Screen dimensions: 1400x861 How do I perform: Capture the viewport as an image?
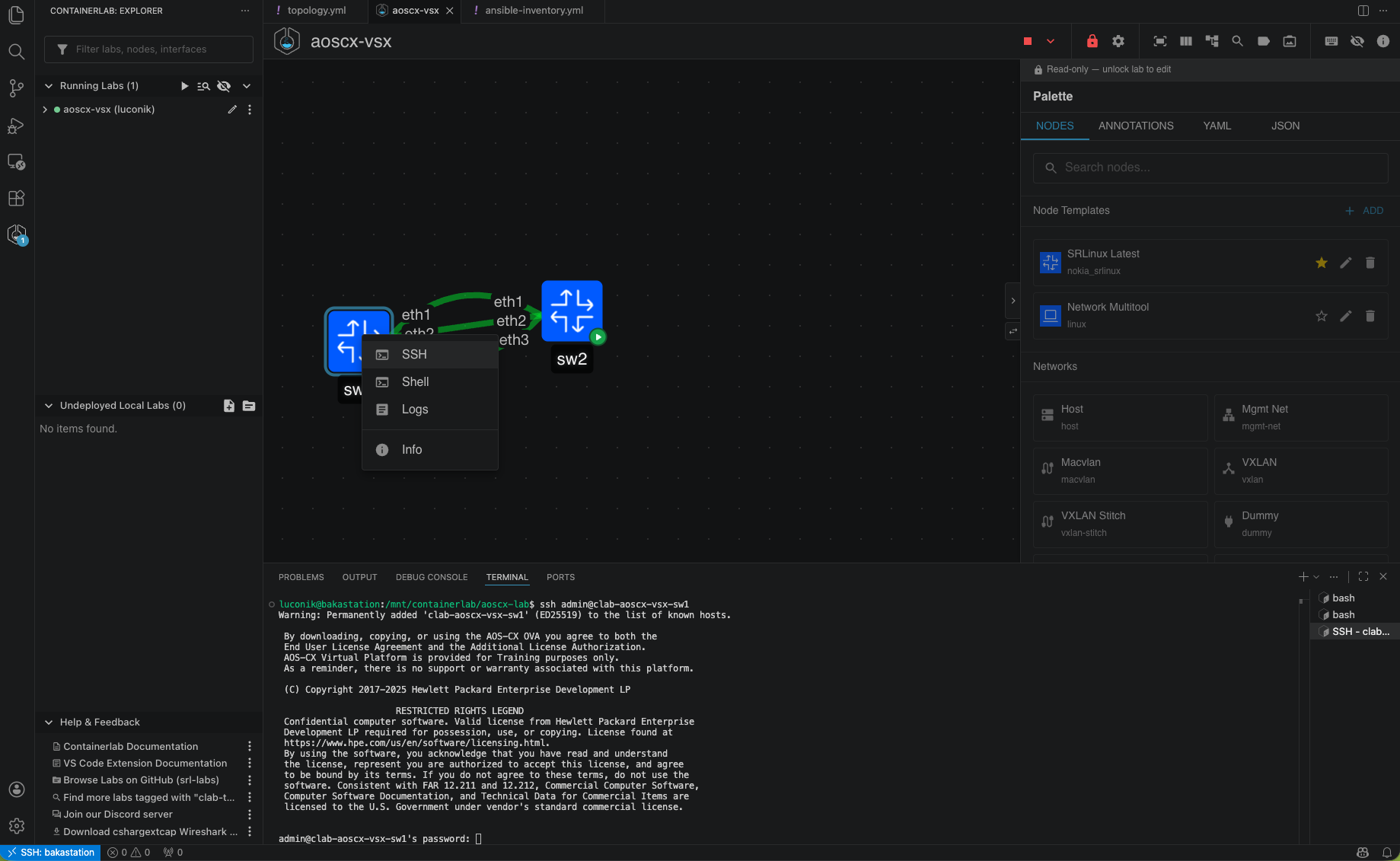1290,41
